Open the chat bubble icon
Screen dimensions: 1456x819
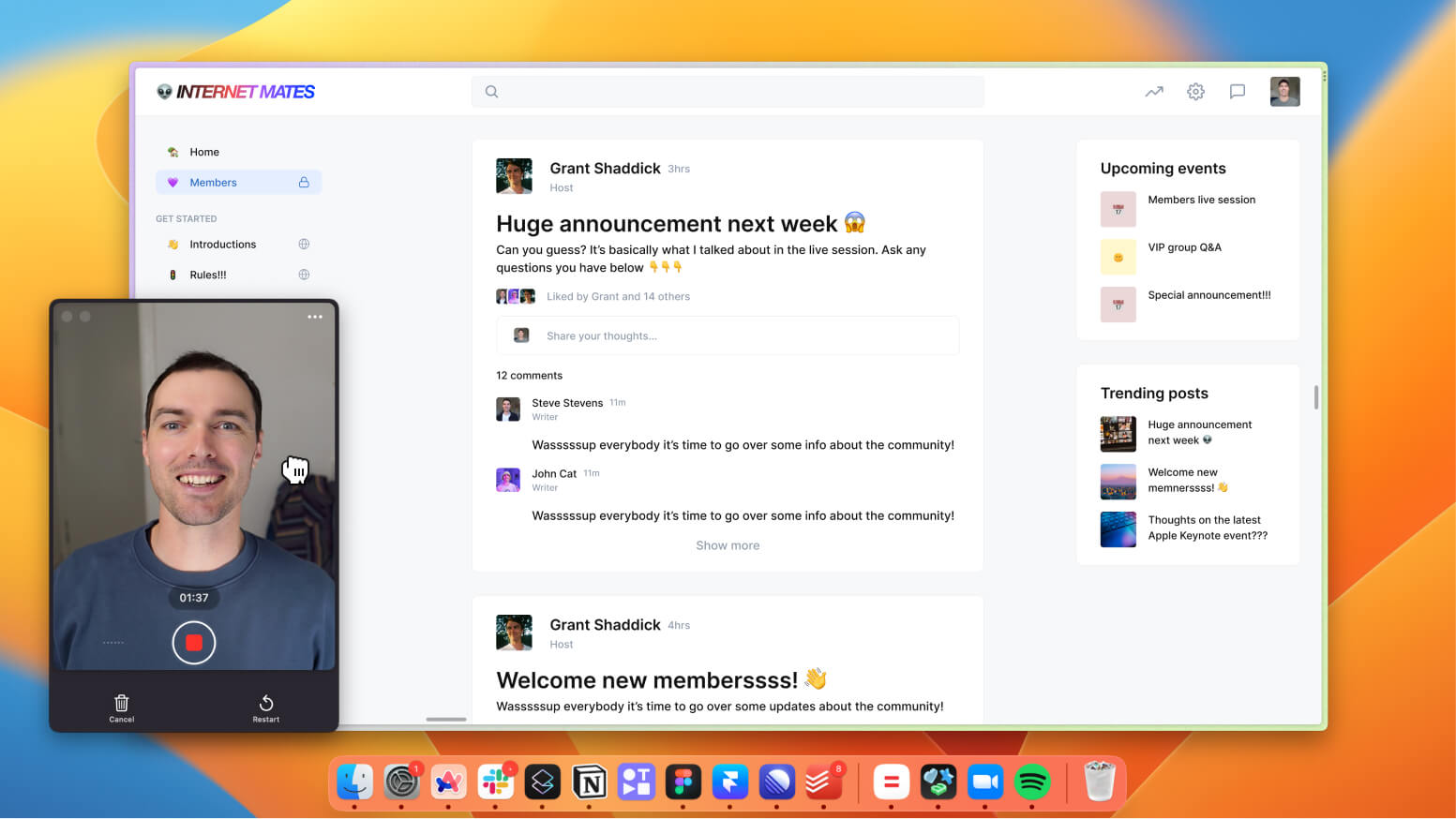tap(1237, 91)
